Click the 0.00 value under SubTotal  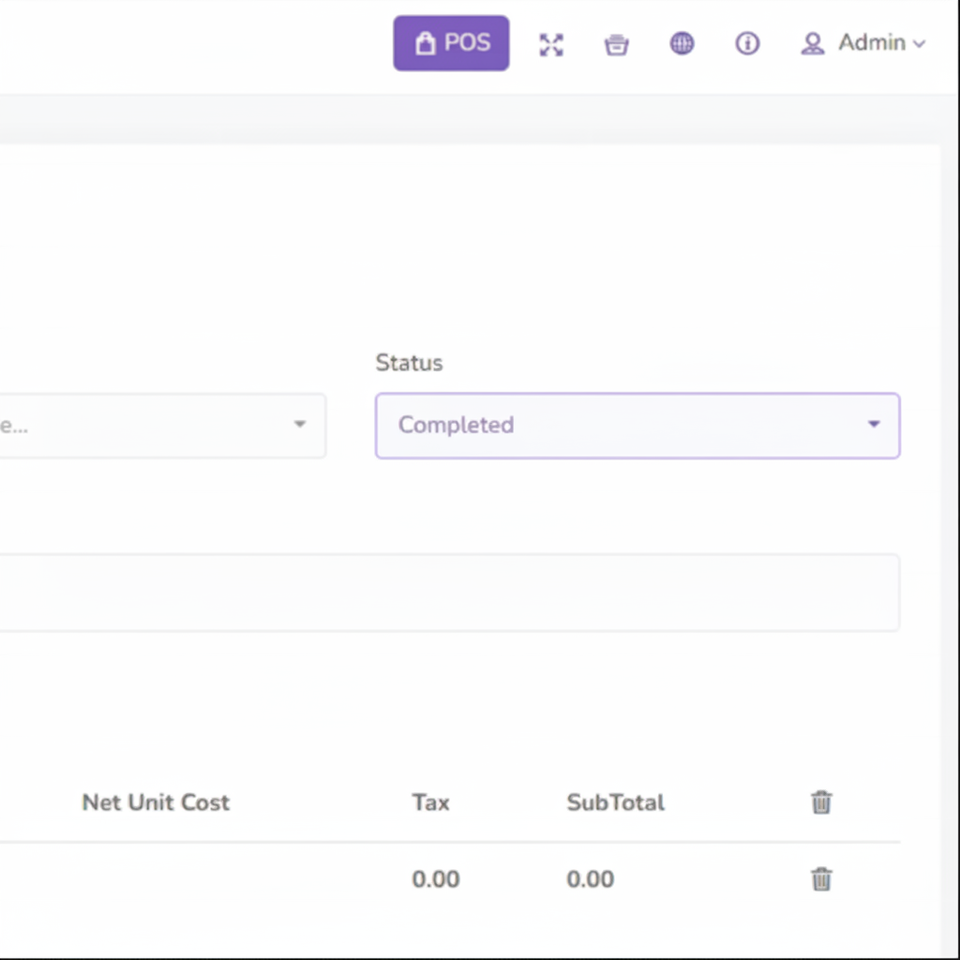590,879
